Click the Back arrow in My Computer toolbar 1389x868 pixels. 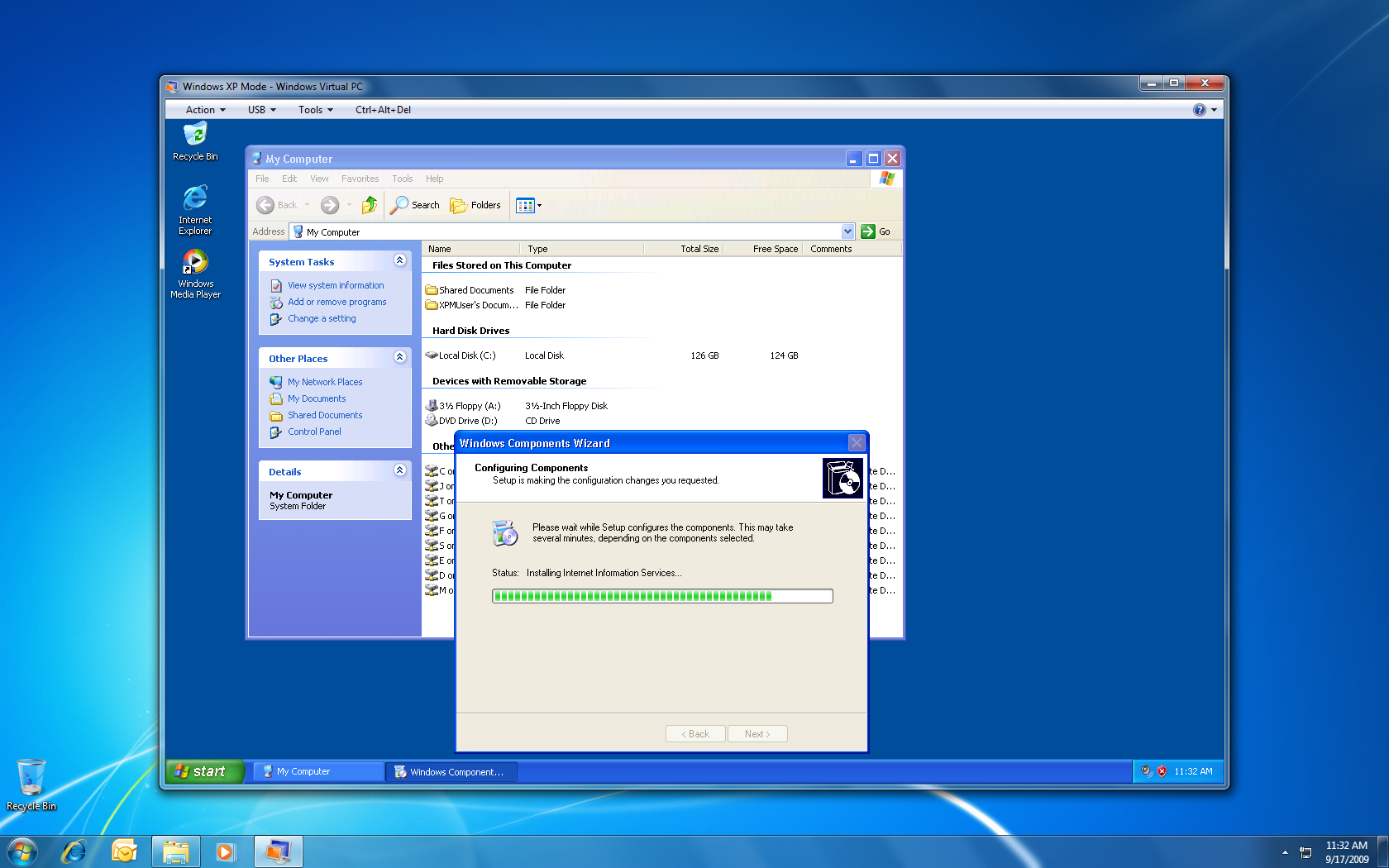point(265,205)
